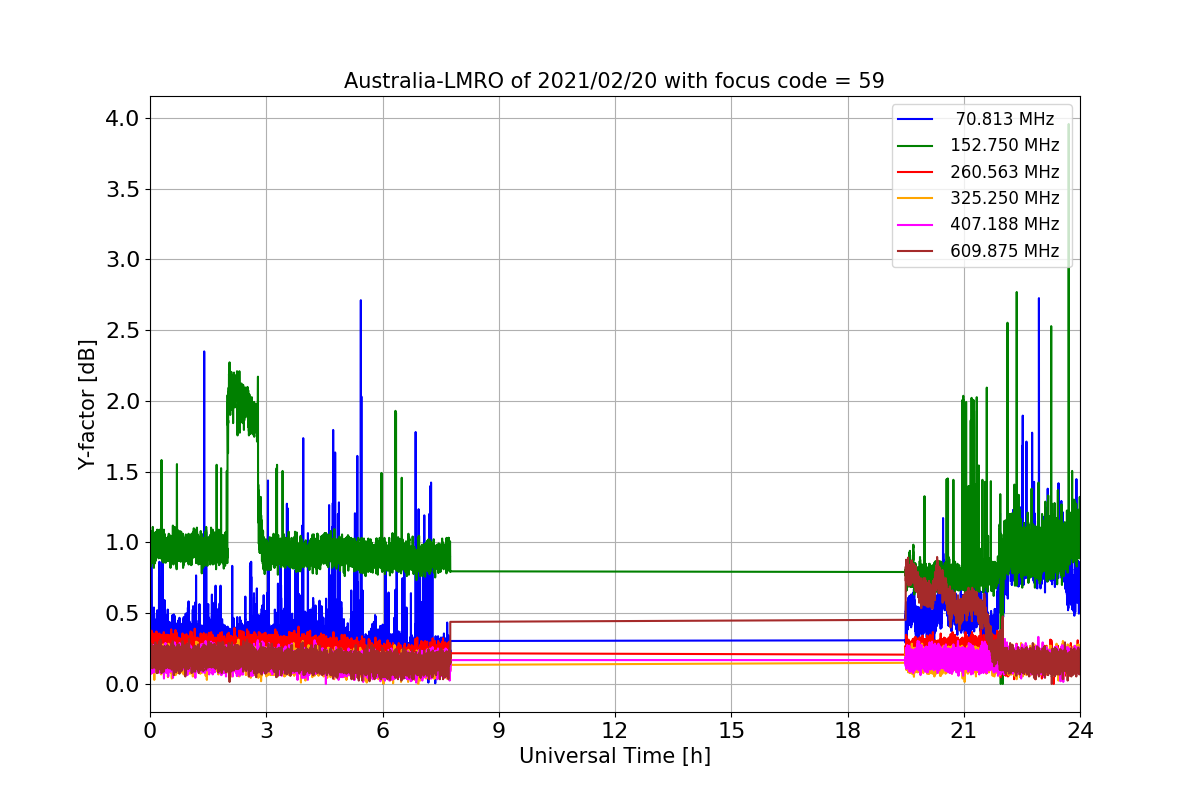
Task: Select the 152.750 MHz legend label
Action: coord(1004,146)
